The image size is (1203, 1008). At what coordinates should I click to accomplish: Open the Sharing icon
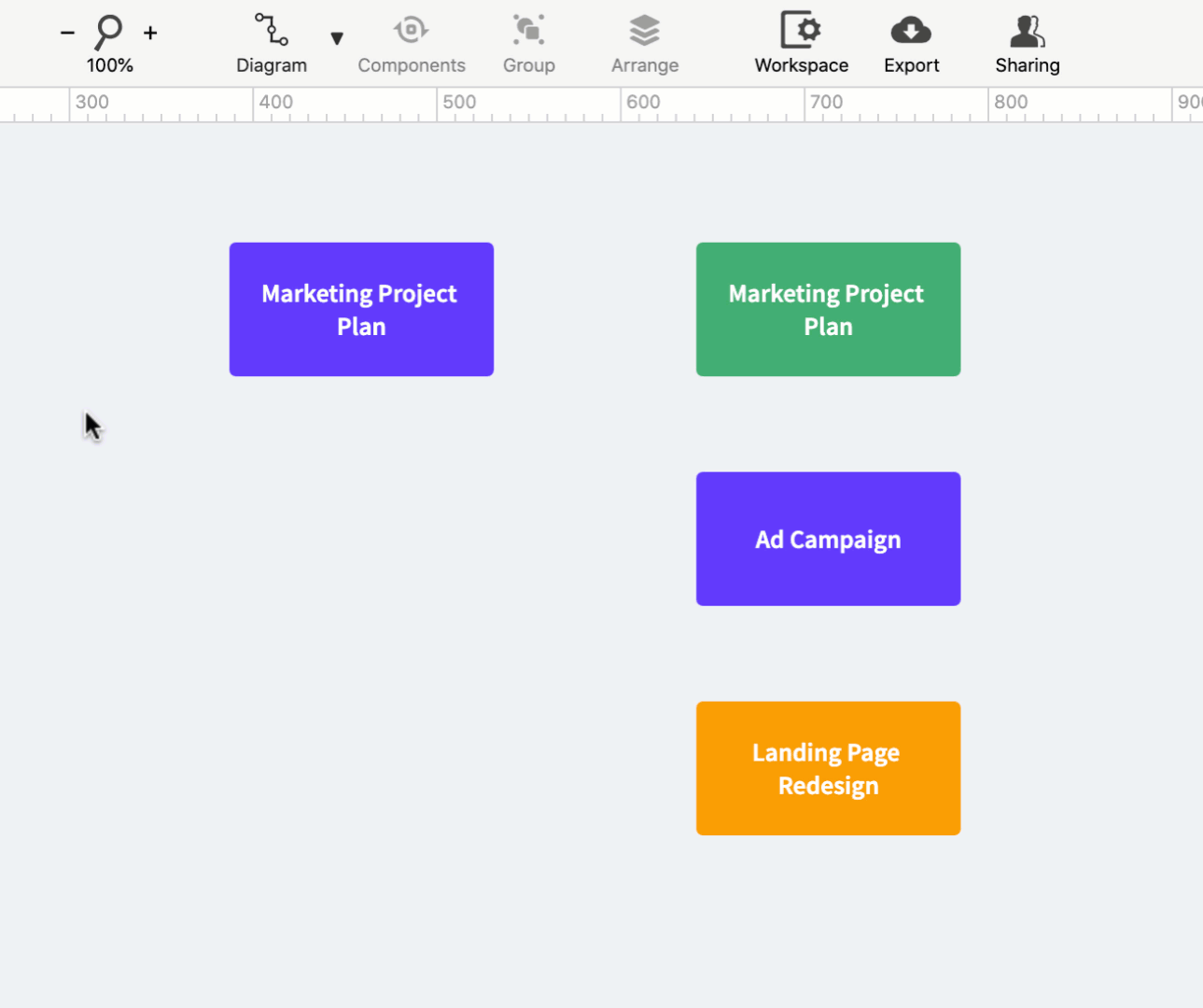tap(1027, 31)
